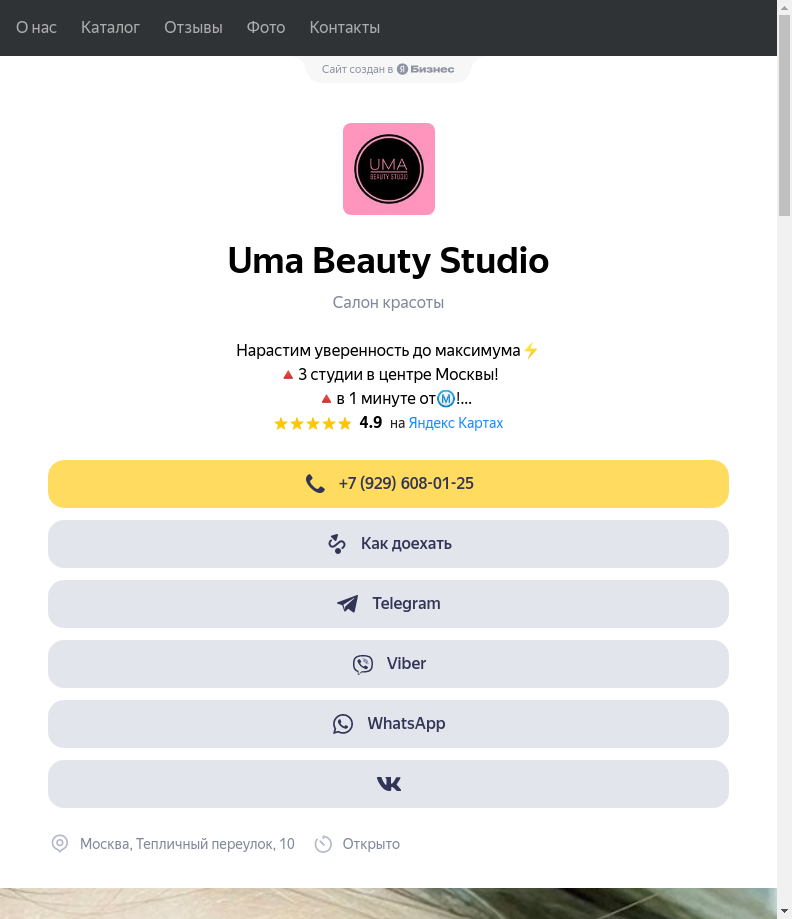Go to the Каталог section

pos(110,28)
